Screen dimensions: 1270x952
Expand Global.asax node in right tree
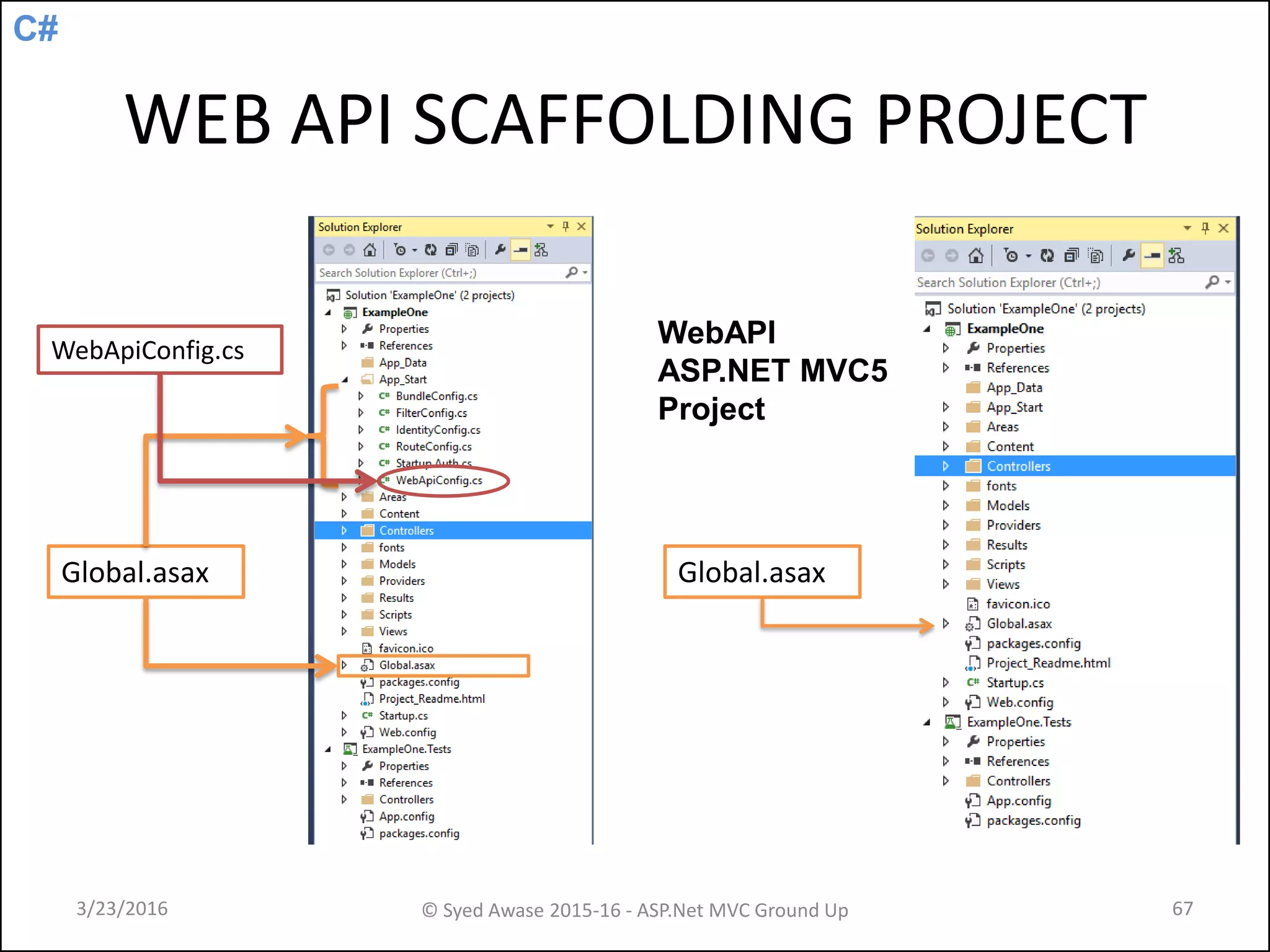(x=946, y=624)
